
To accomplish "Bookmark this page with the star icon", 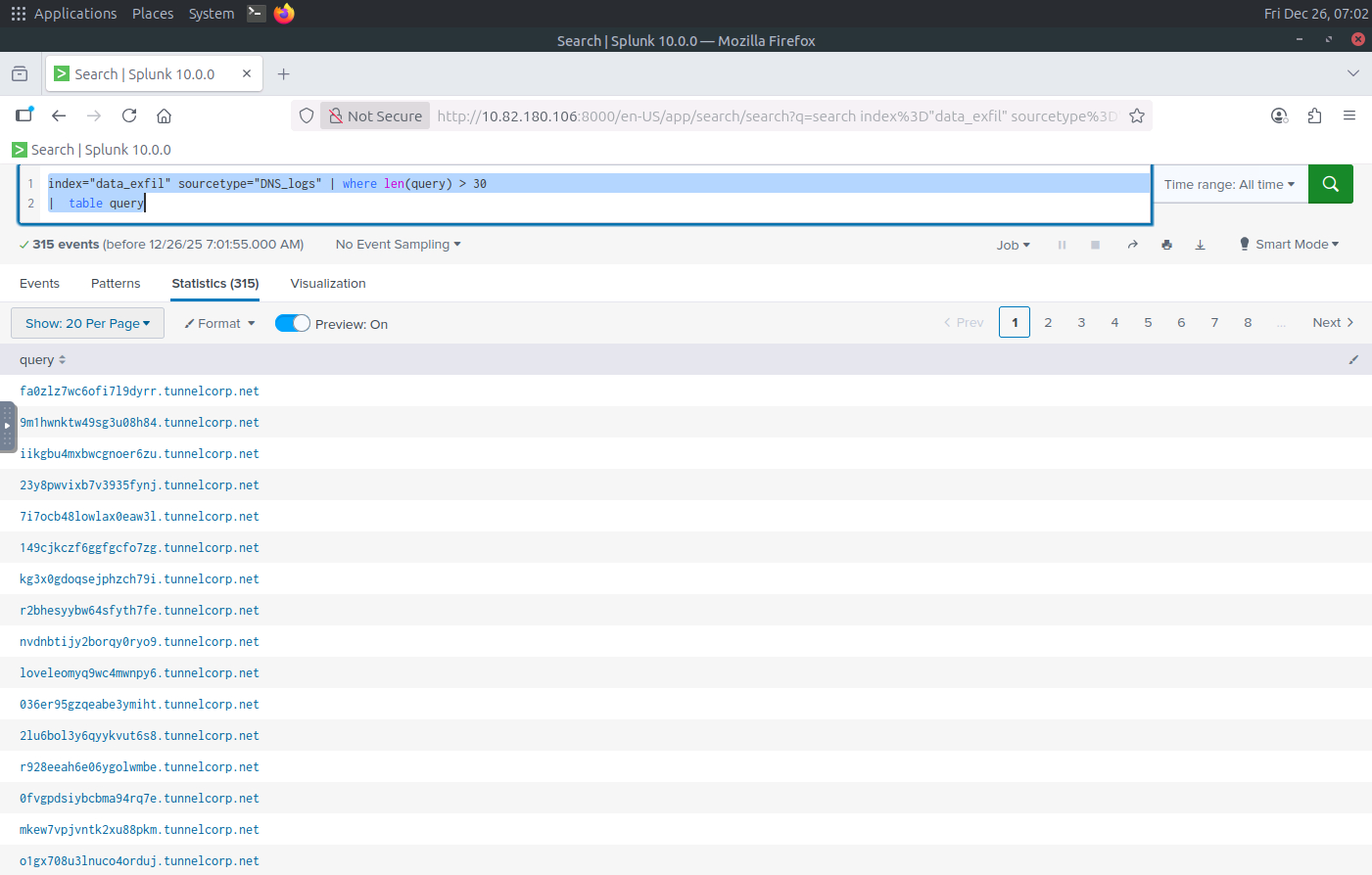I will click(1137, 115).
